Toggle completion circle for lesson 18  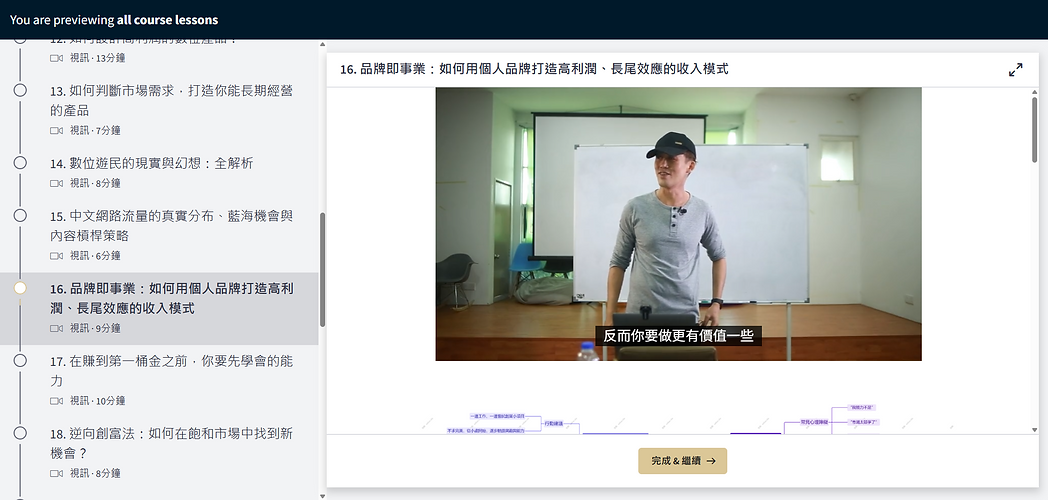tap(20, 433)
